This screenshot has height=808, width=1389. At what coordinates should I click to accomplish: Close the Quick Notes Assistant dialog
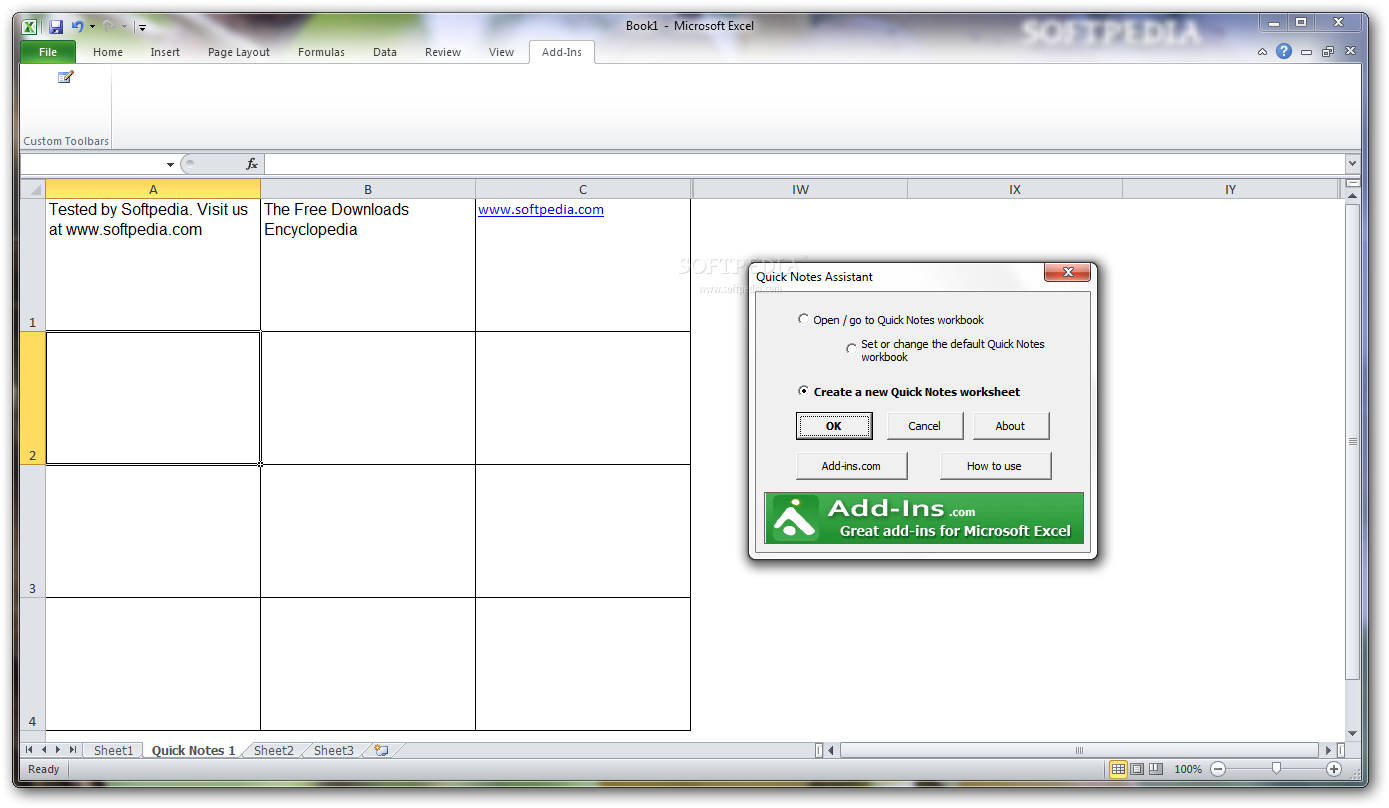click(1067, 272)
